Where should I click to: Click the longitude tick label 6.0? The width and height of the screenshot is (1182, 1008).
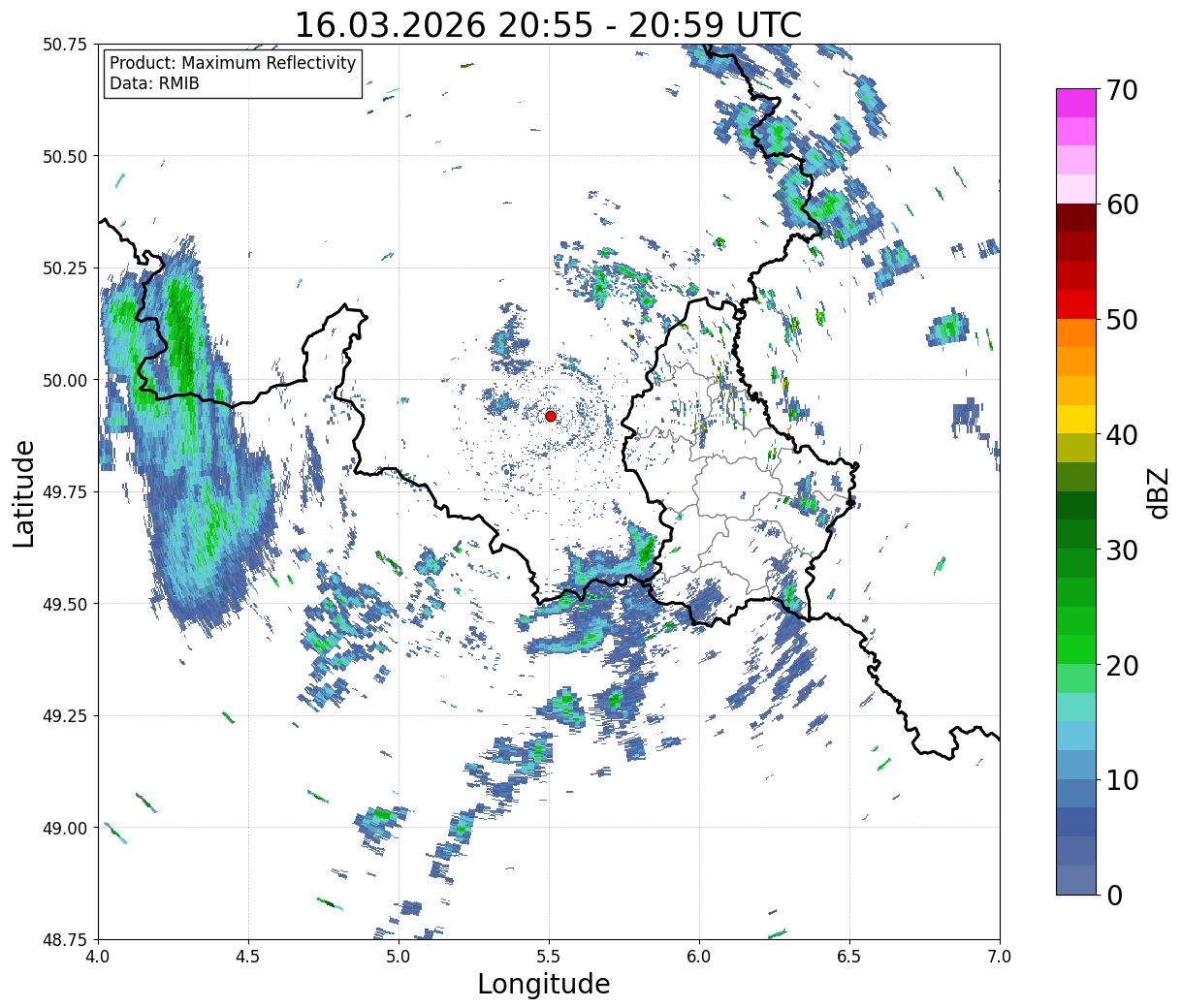pyautogui.click(x=699, y=957)
